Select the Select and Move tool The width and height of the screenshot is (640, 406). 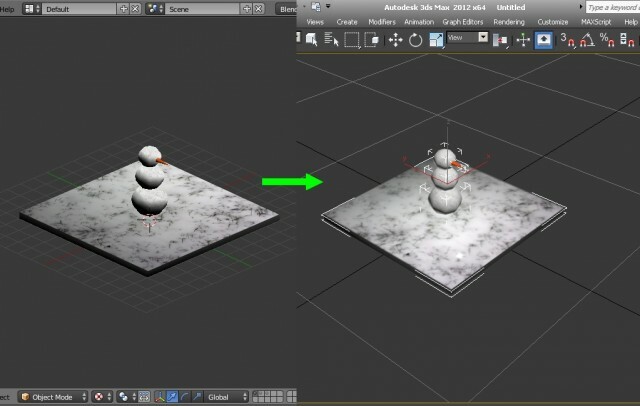395,40
